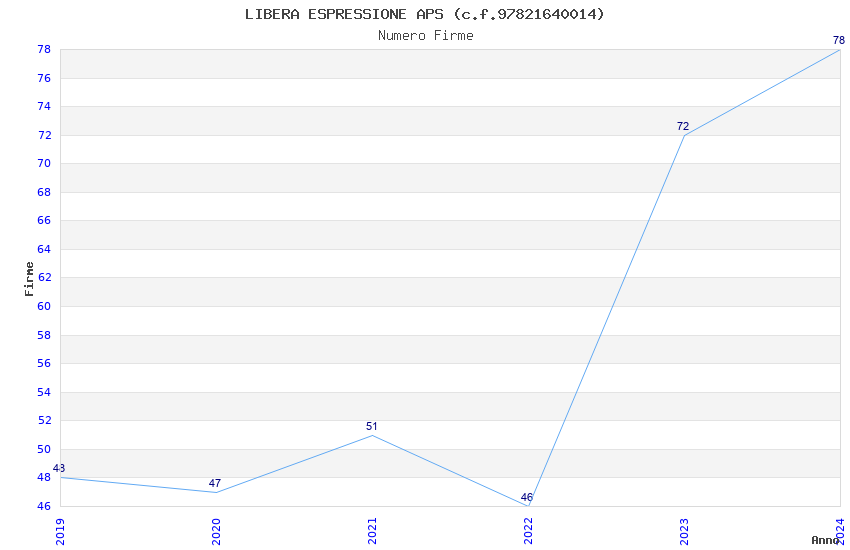
Task: Click the y-axis tick value 60
Action: [44, 306]
